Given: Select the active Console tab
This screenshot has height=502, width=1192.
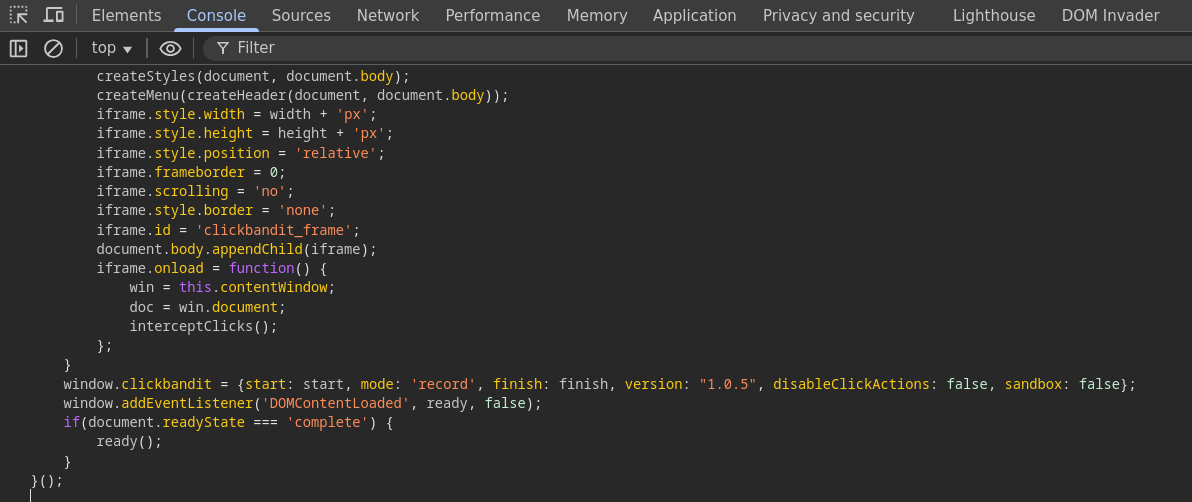Looking at the screenshot, I should tap(216, 15).
